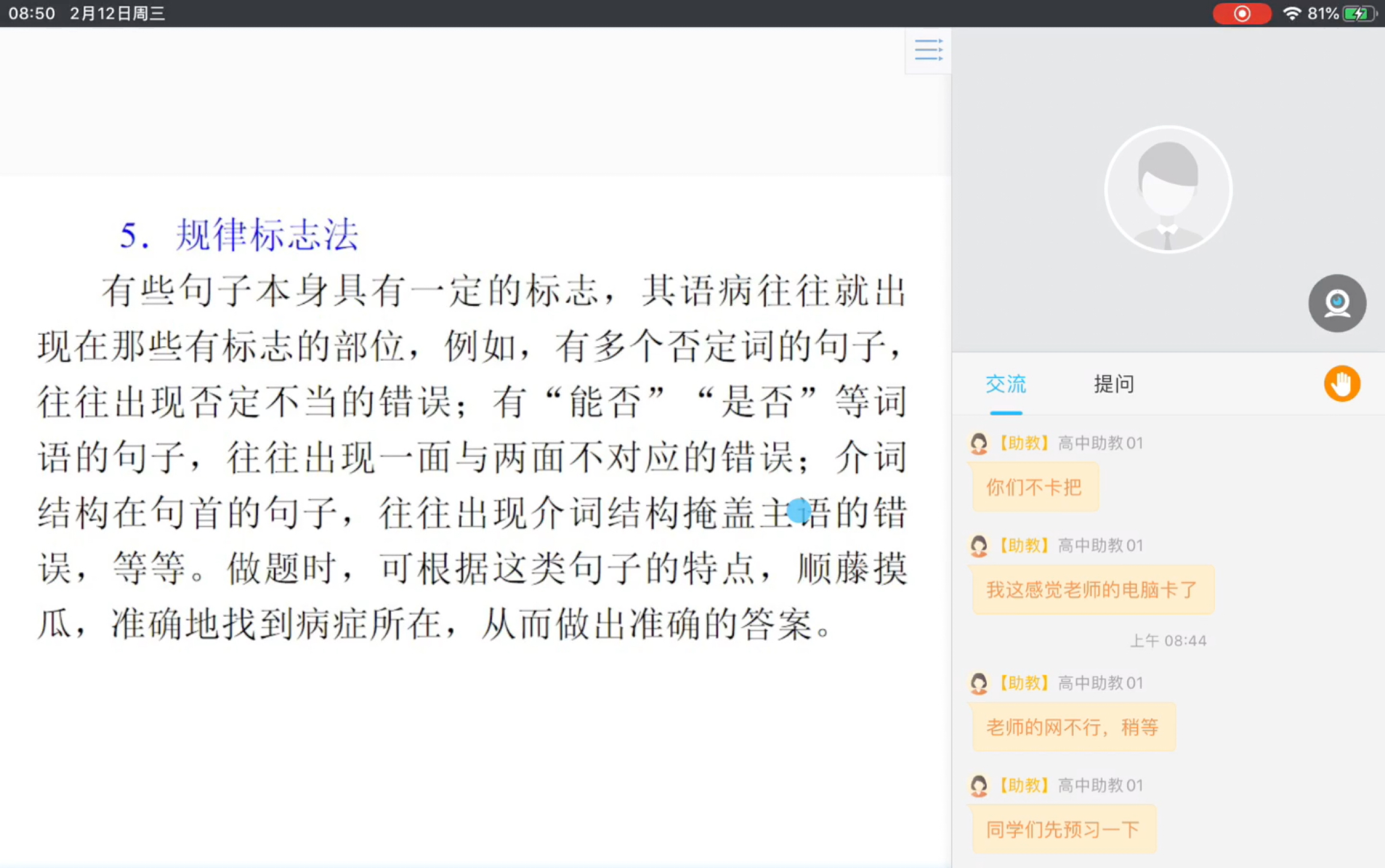Select the message 你们不卡把
This screenshot has width=1385, height=868.
click(x=1035, y=487)
